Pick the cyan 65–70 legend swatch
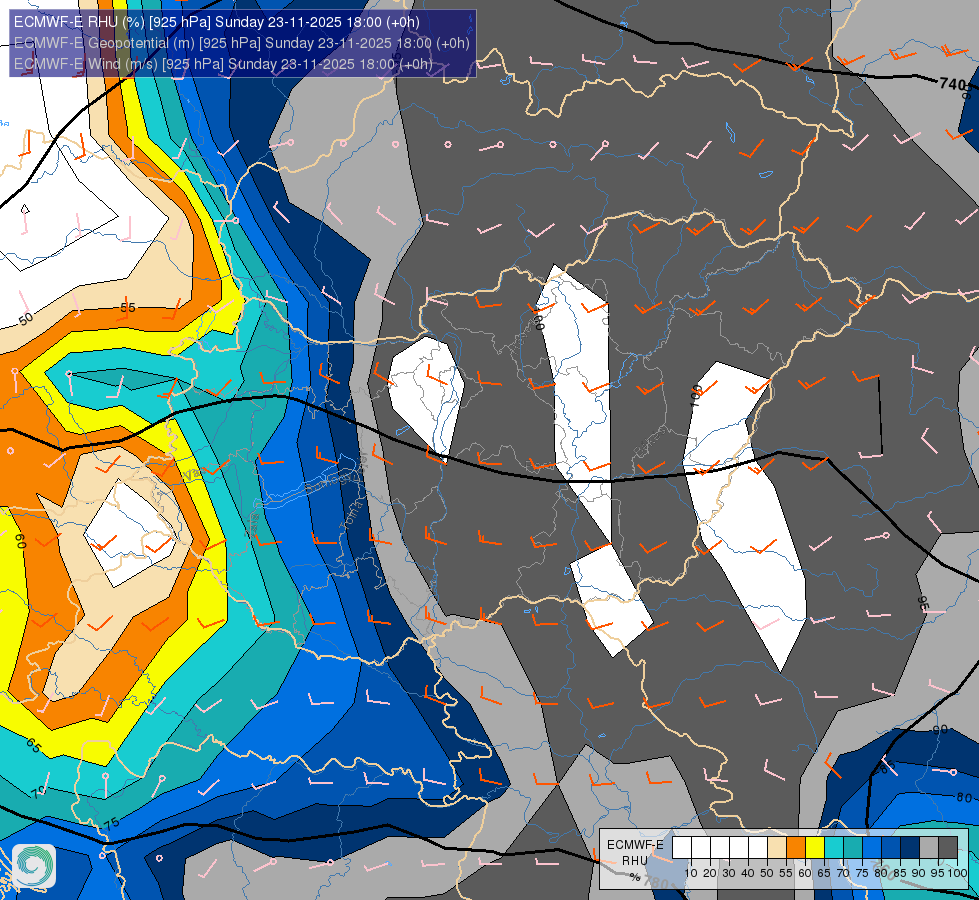Screen dimensions: 979x900 tap(834, 847)
